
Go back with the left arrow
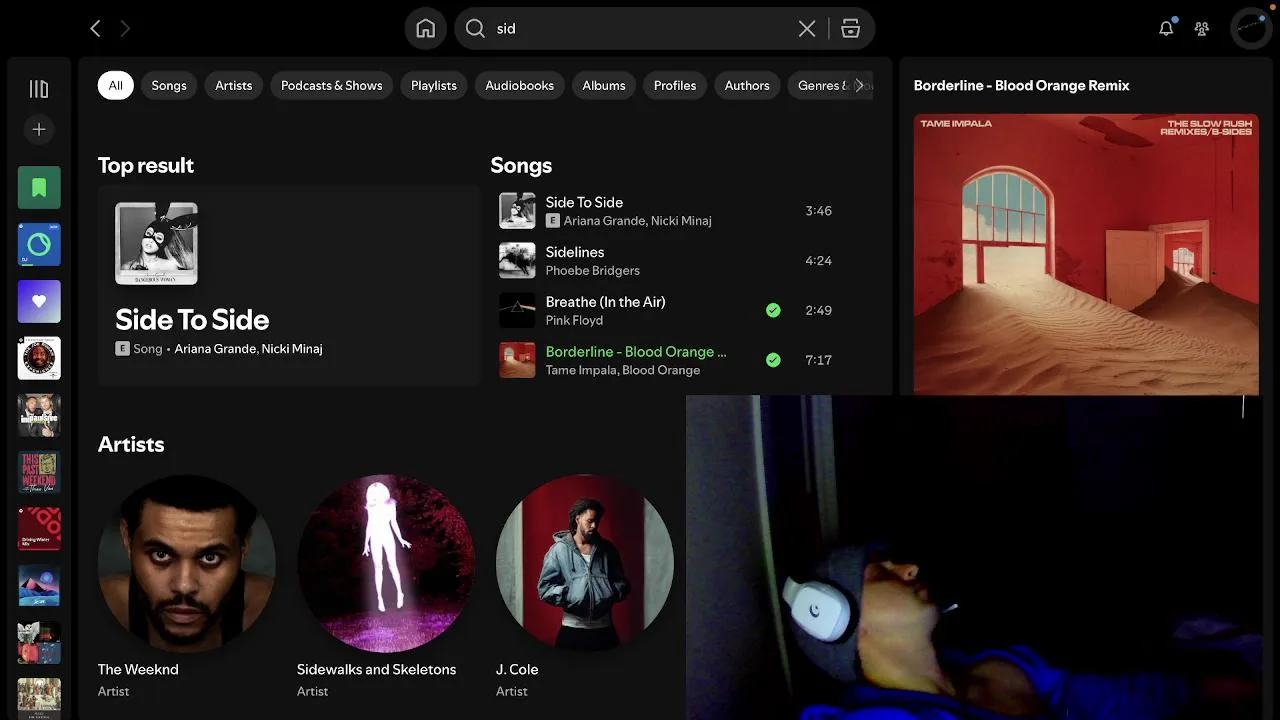pyautogui.click(x=95, y=29)
